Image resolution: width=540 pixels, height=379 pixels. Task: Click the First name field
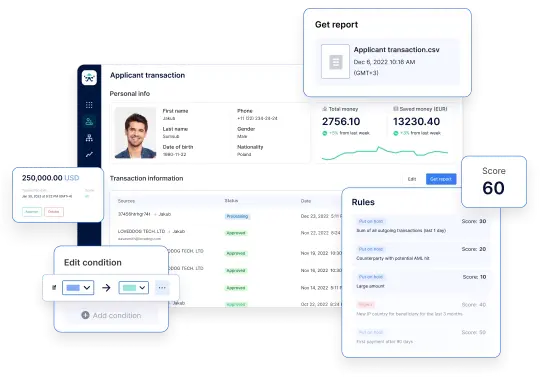tap(175, 114)
